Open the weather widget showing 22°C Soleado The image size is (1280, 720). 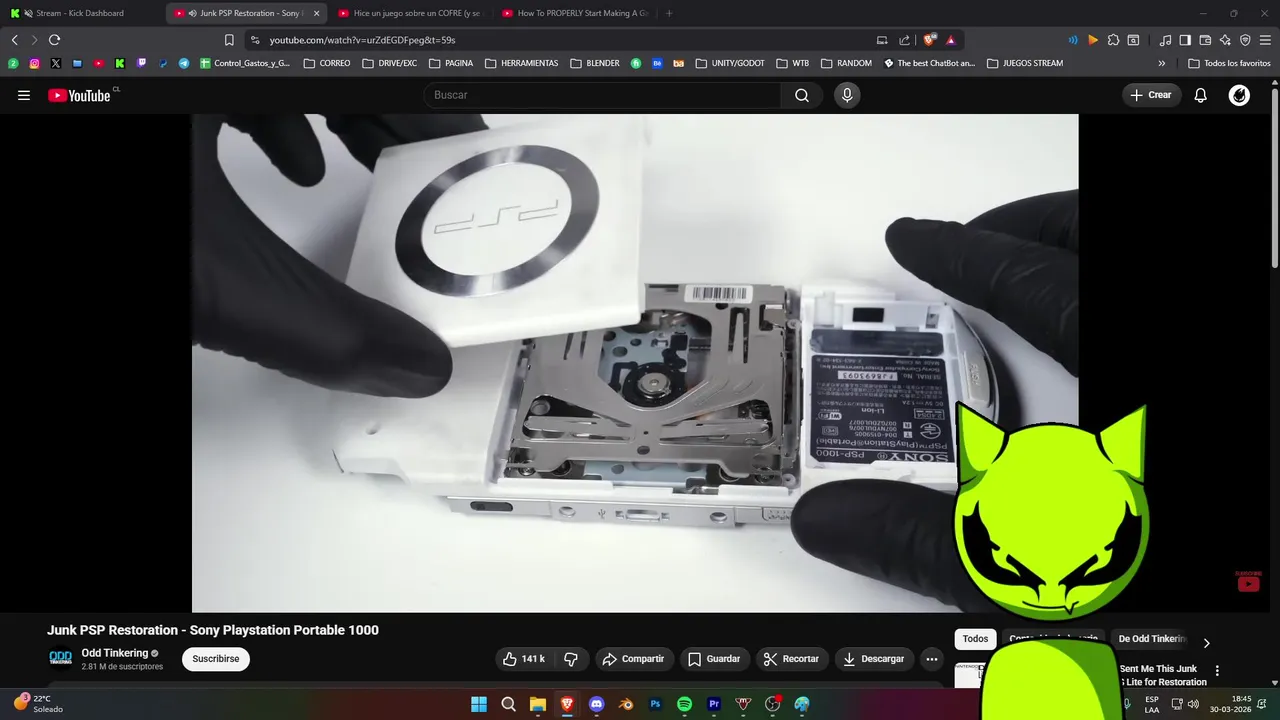click(x=38, y=704)
